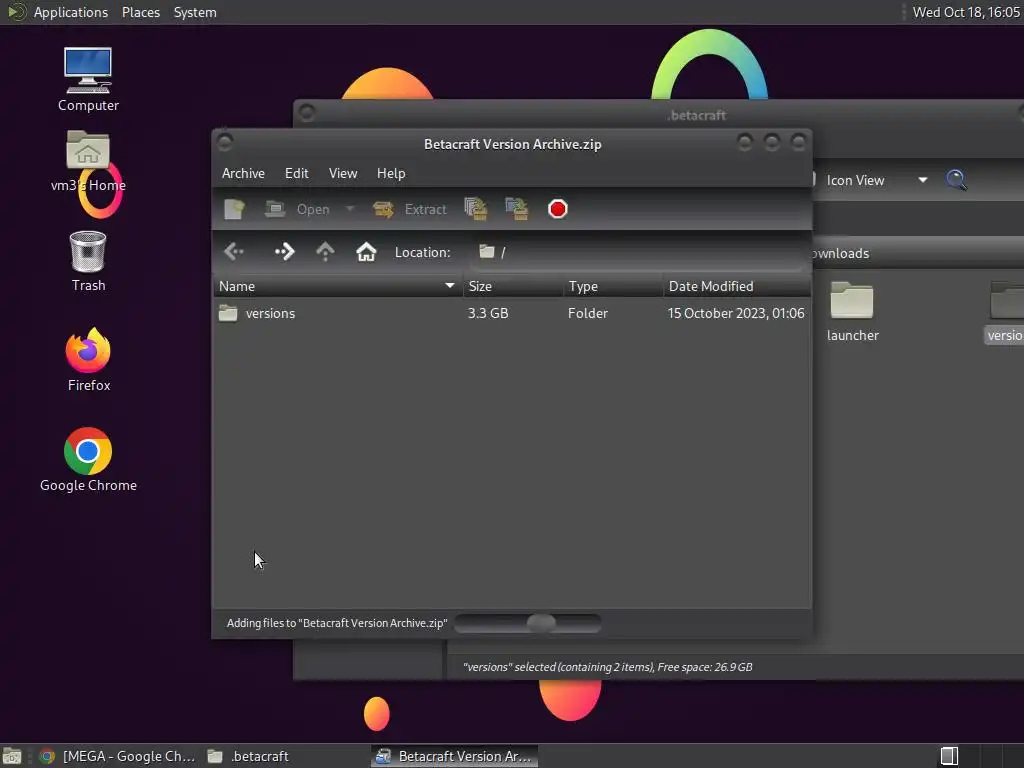Open the View menu
Screen dimensions: 1024x768
pyautogui.click(x=343, y=173)
